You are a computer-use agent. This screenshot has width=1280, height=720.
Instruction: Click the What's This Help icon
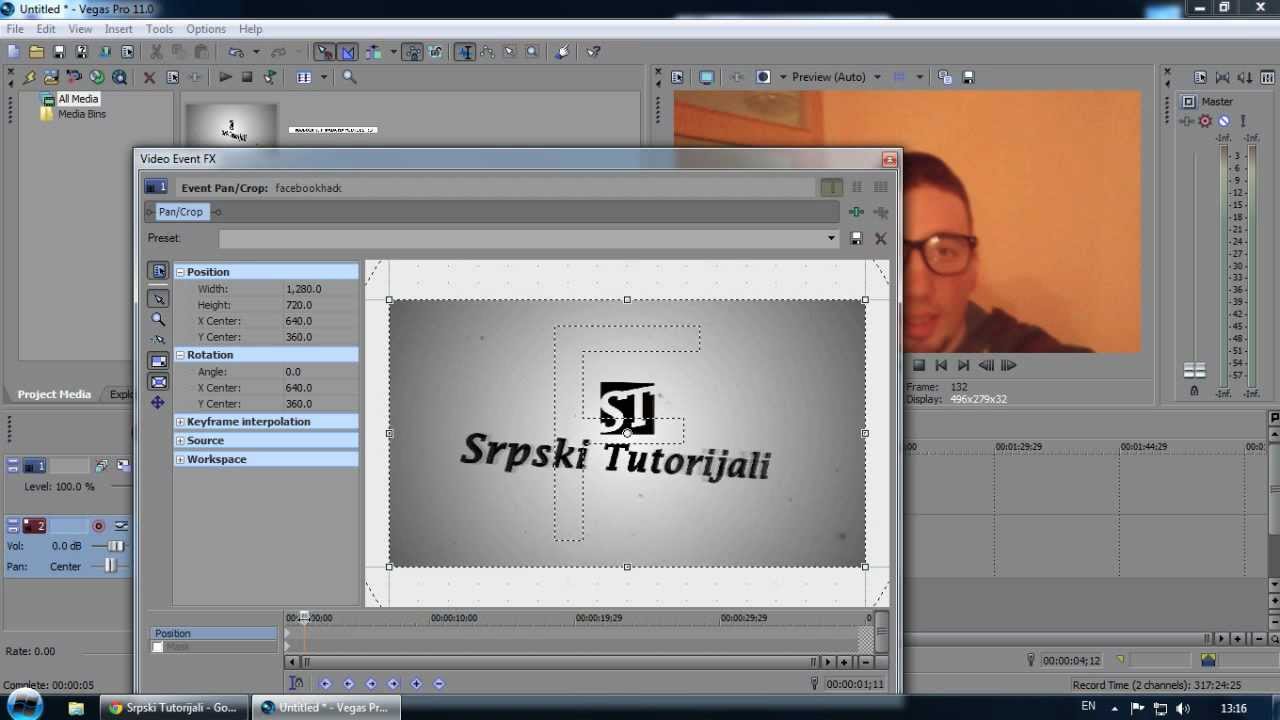[593, 52]
